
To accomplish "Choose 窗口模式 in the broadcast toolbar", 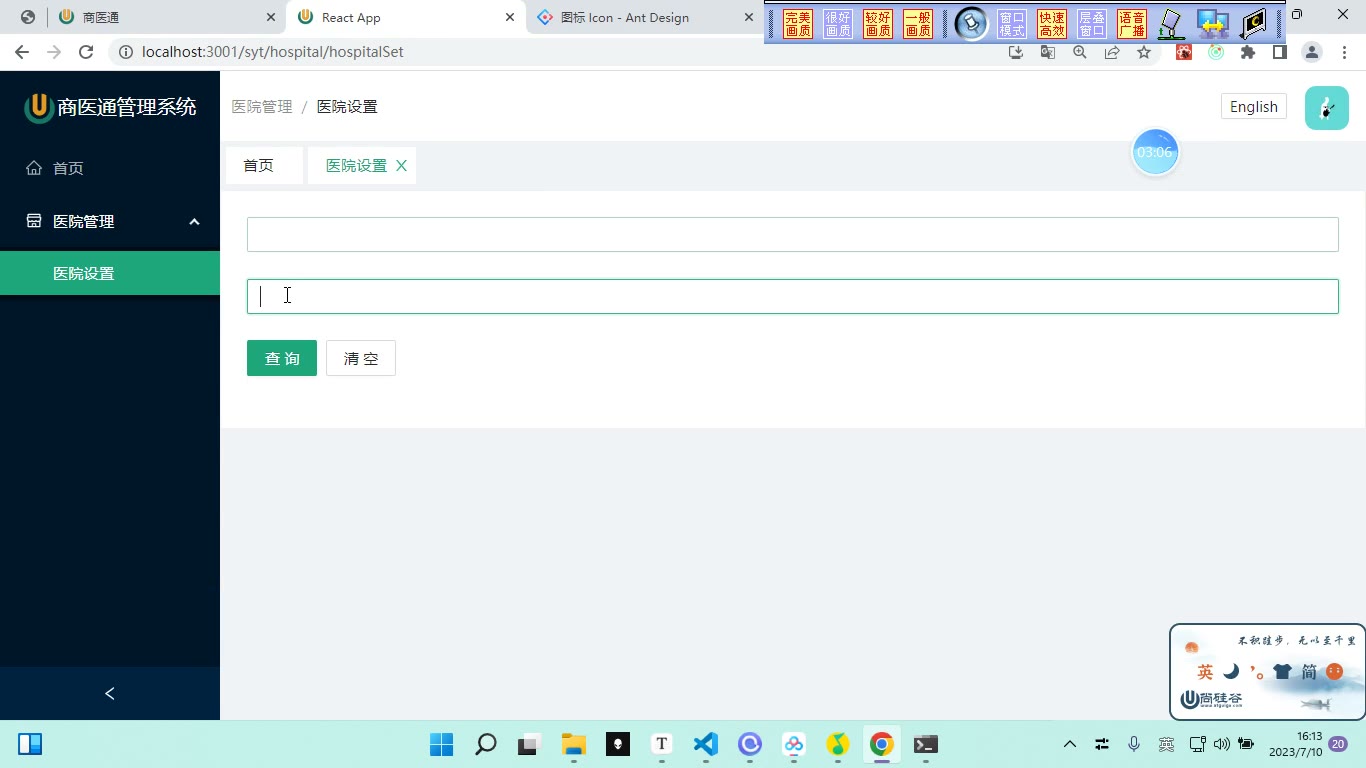I will pyautogui.click(x=1012, y=24).
